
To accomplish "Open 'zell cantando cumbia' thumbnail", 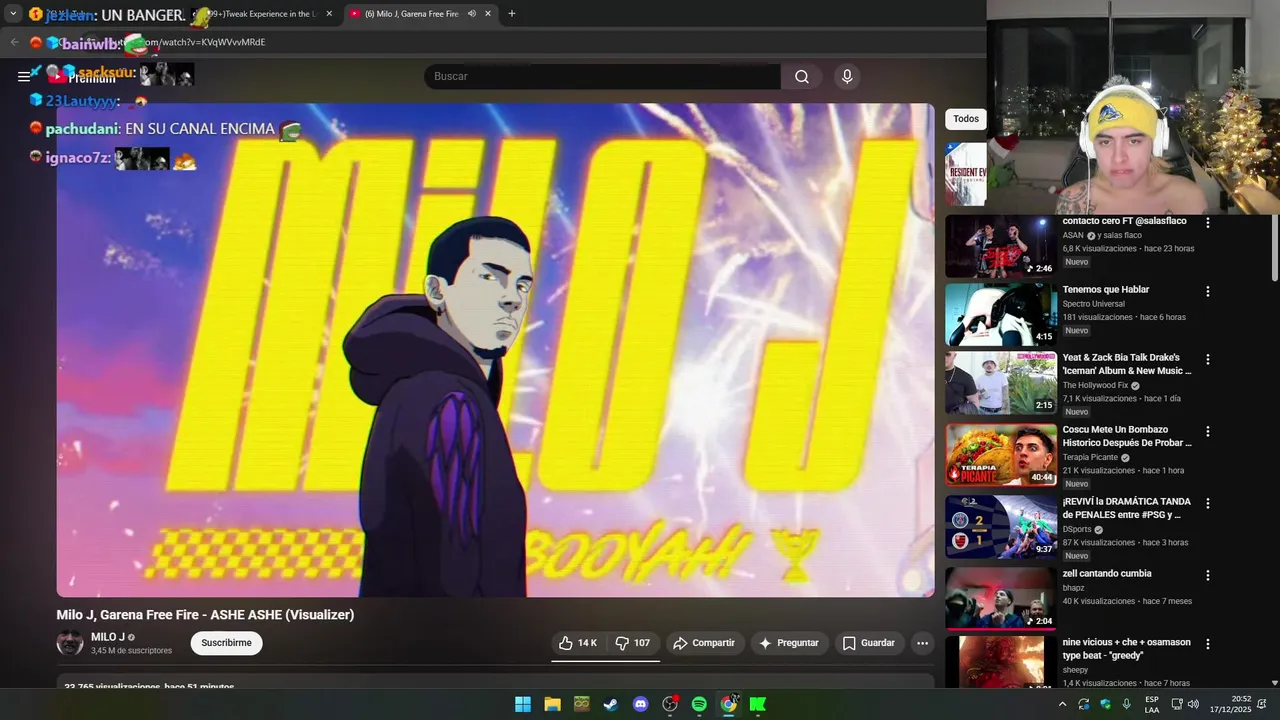I will (x=1001, y=598).
